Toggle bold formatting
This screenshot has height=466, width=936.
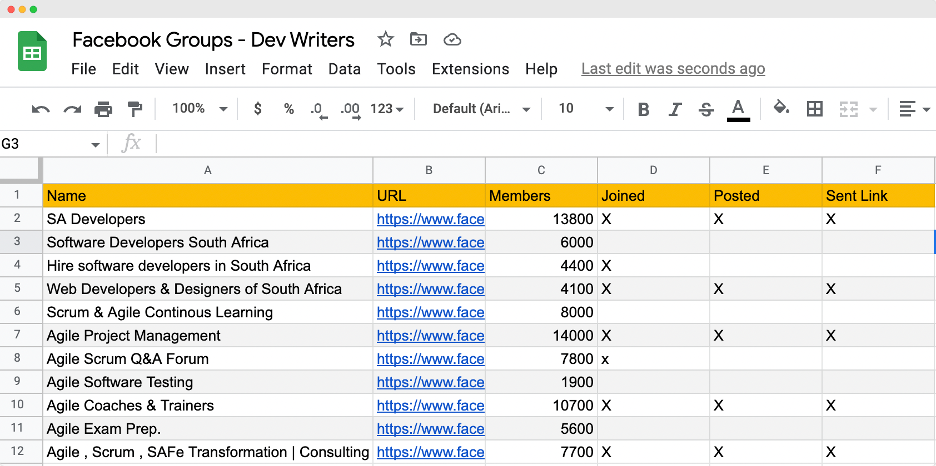(x=644, y=109)
